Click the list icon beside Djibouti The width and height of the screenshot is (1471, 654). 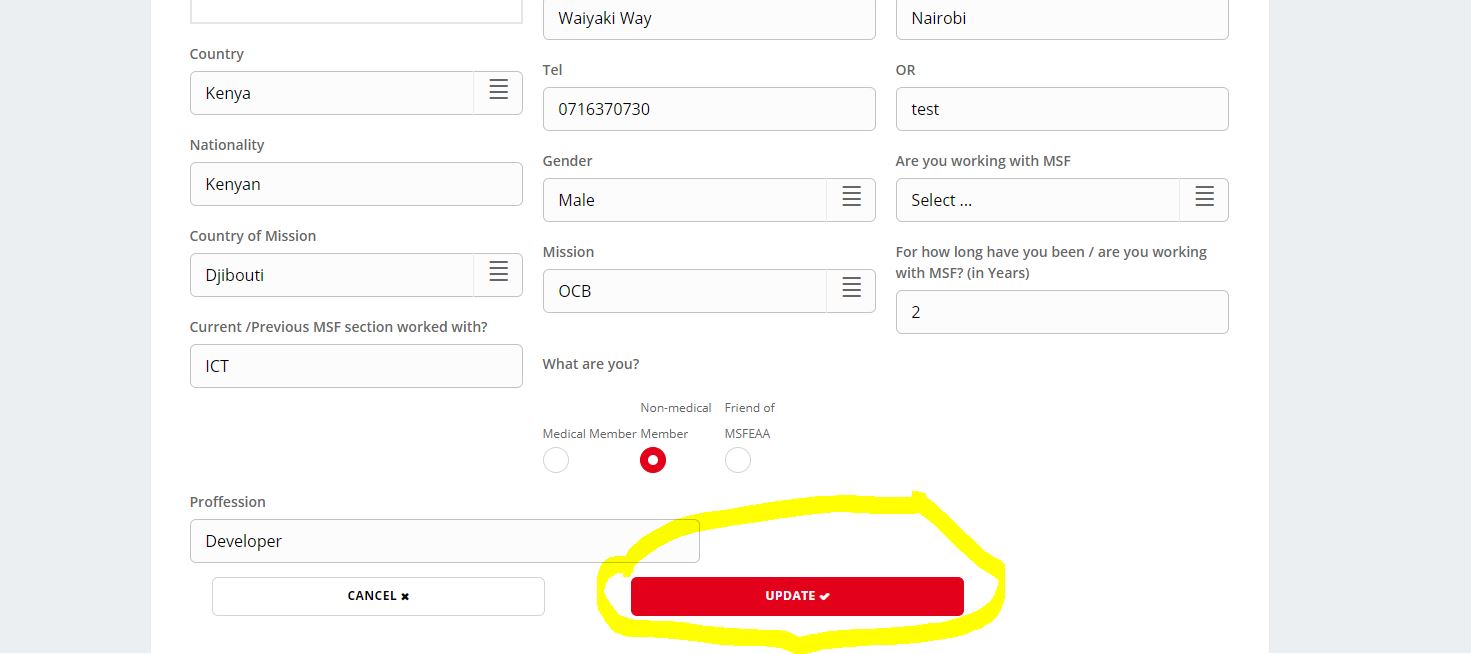click(498, 274)
